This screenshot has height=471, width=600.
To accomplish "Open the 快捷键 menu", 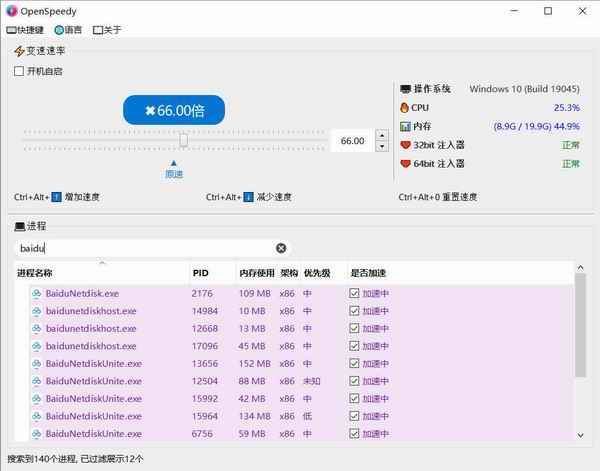I will pos(26,30).
